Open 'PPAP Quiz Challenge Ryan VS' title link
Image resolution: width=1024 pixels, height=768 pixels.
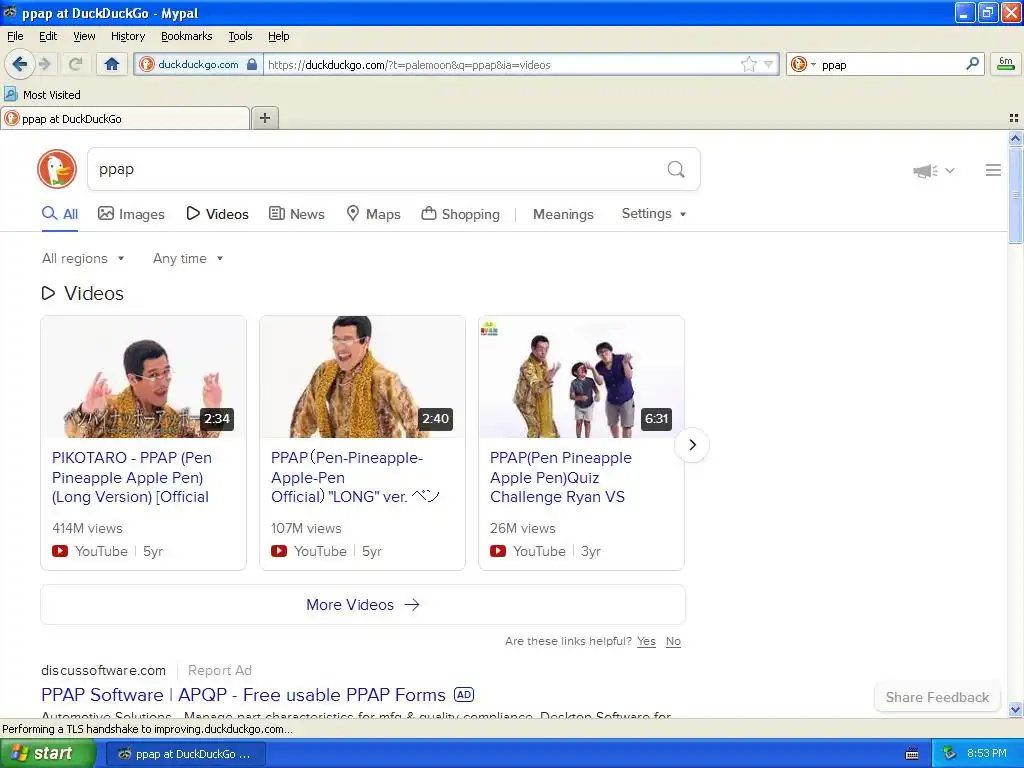561,477
